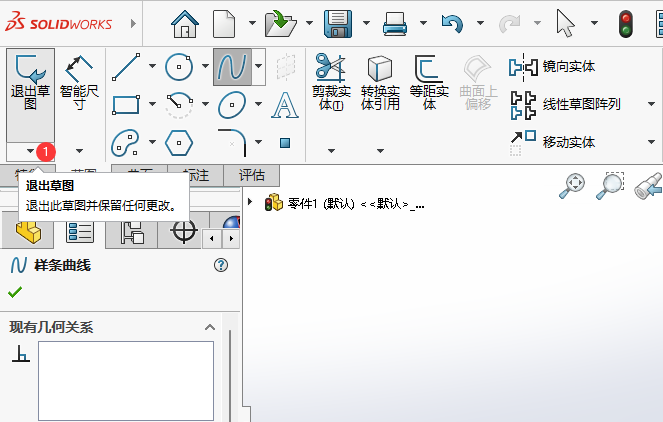Switch to the 标注 tab
Viewport: 663px width, 422px height.
pos(196,175)
